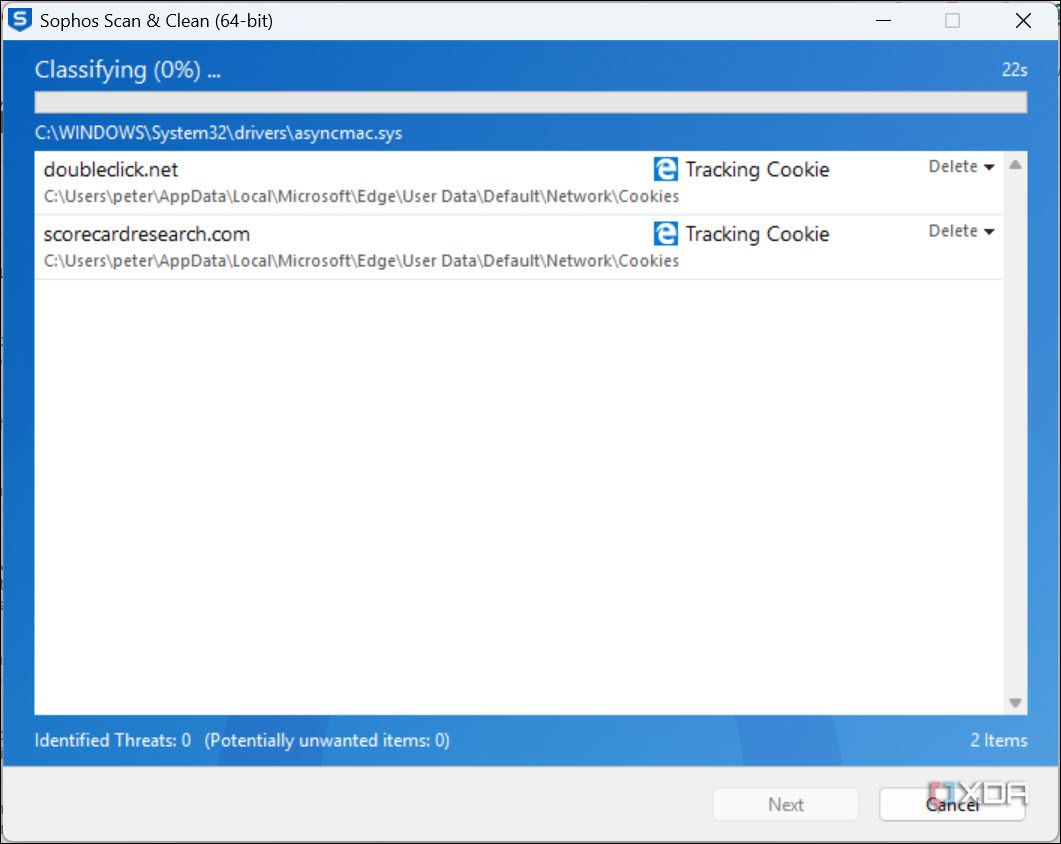Click the grayed-out Next button

786,804
